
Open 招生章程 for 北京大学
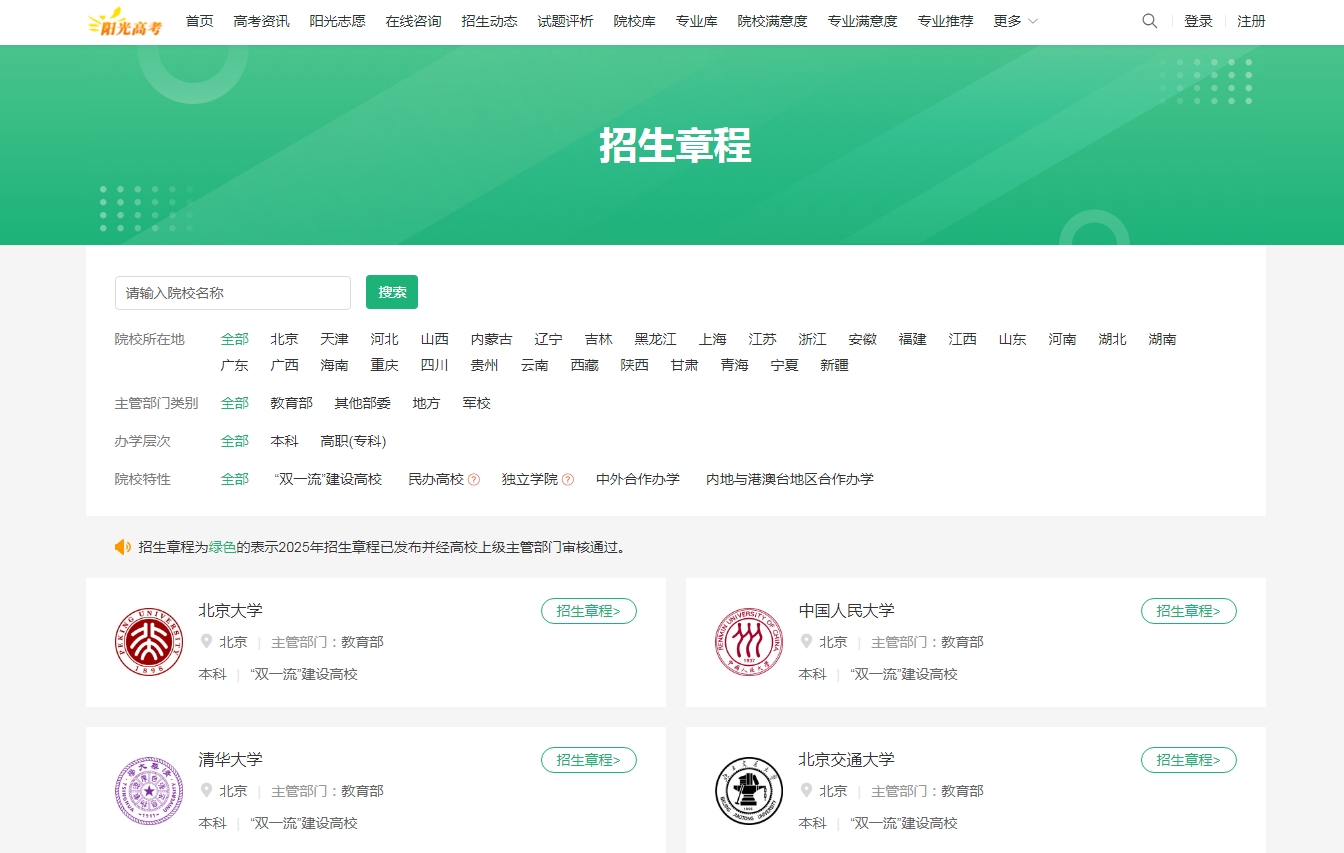click(x=589, y=611)
